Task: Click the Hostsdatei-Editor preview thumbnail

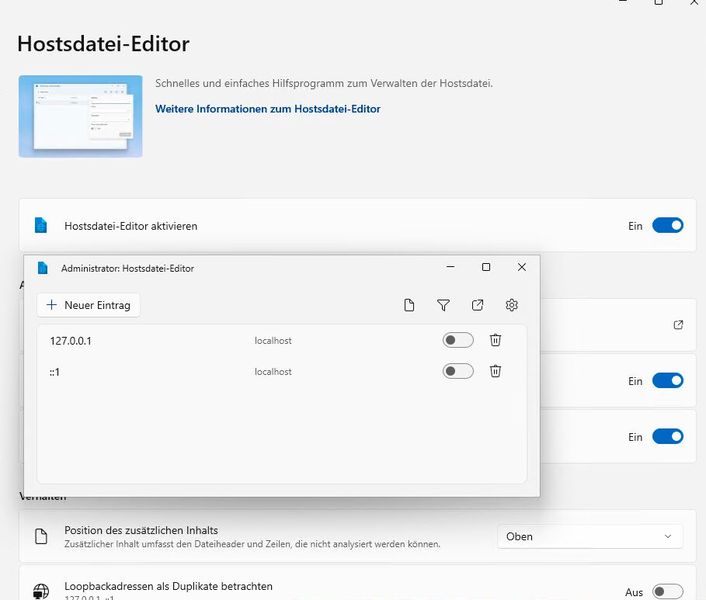Action: 81,116
